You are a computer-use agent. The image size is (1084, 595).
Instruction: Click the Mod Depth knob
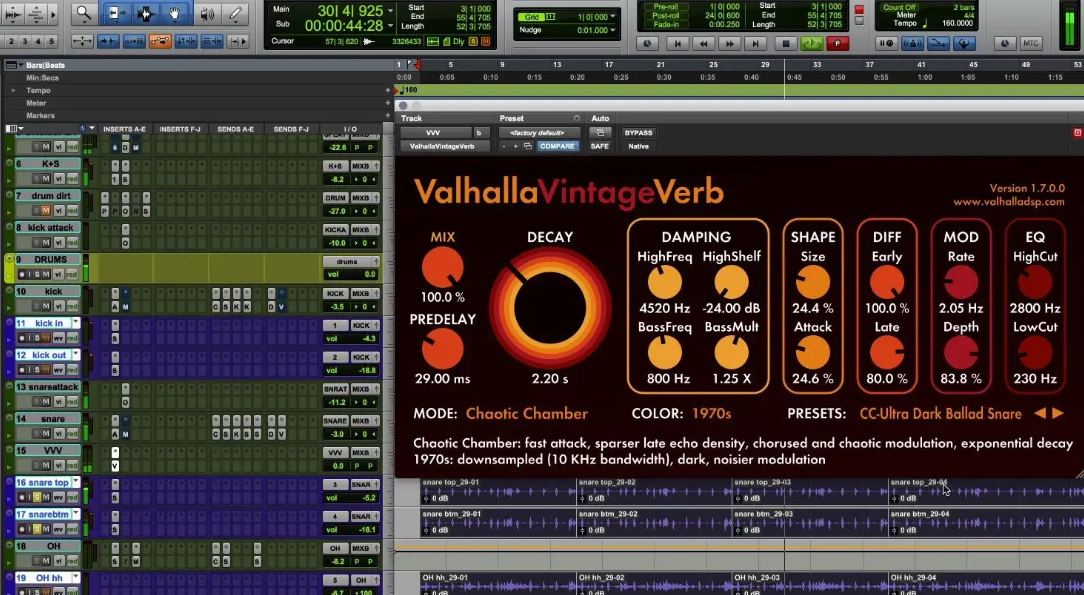[961, 353]
